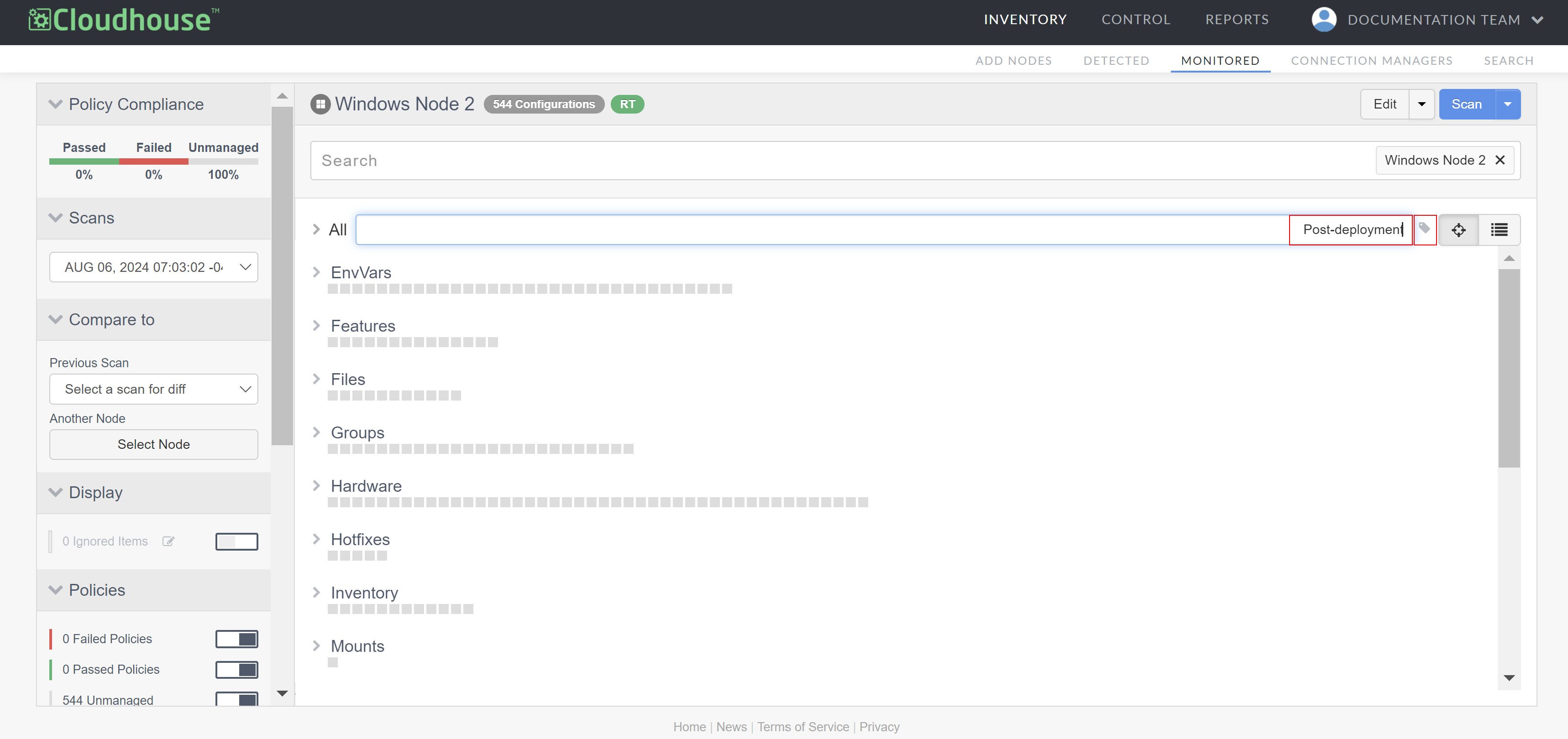Click the left sidebar scroll-up arrow
The height and width of the screenshot is (739, 1568).
(x=282, y=95)
